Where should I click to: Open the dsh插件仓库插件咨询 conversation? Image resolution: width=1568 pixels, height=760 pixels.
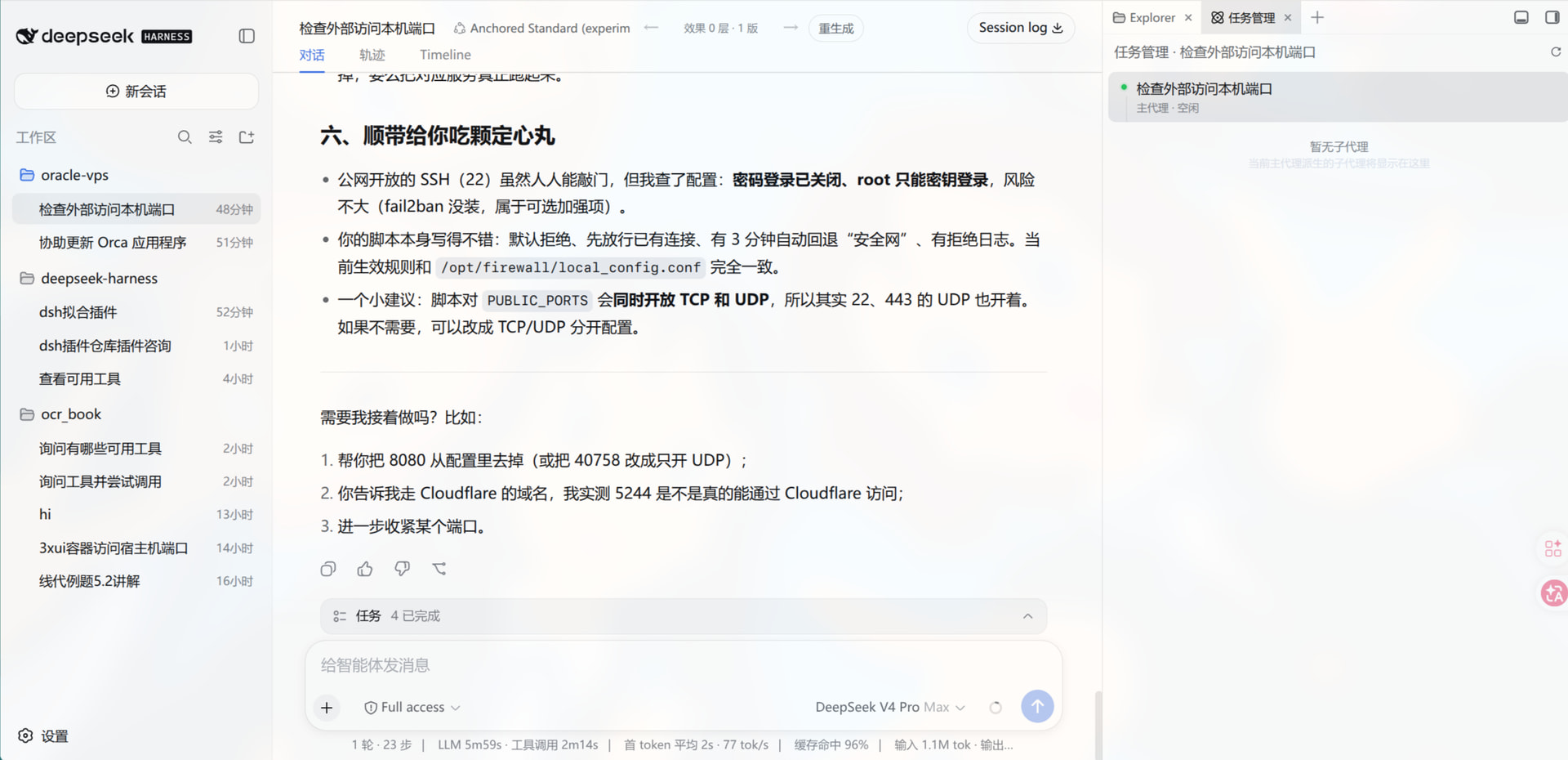[x=136, y=346]
